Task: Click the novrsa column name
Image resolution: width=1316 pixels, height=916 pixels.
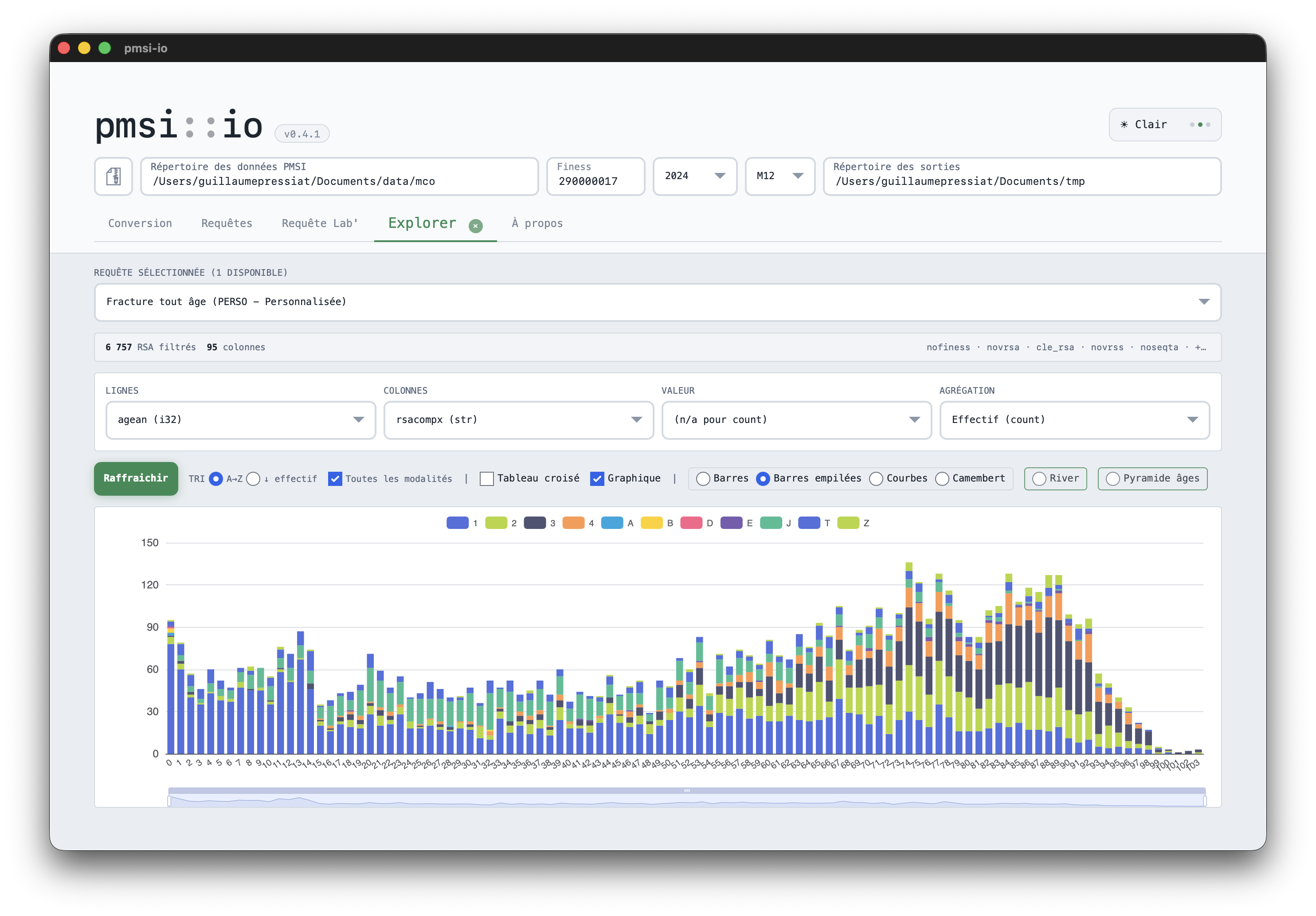Action: (1003, 347)
